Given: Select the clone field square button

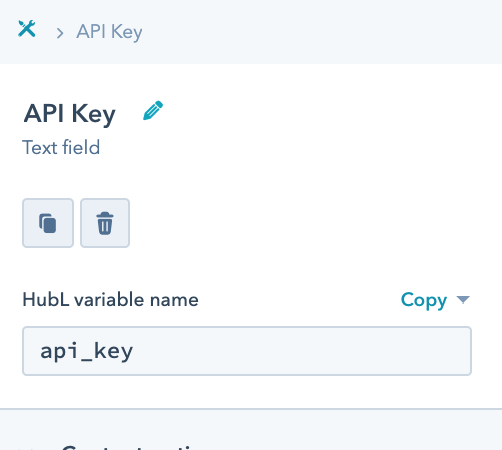Looking at the screenshot, I should click(x=48, y=223).
